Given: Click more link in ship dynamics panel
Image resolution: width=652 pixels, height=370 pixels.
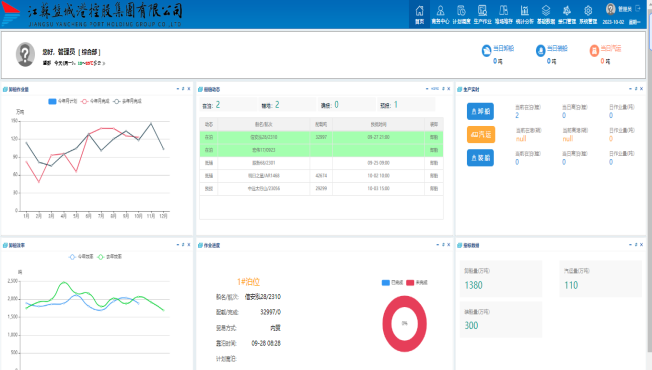Looking at the screenshot, I should click(435, 89).
